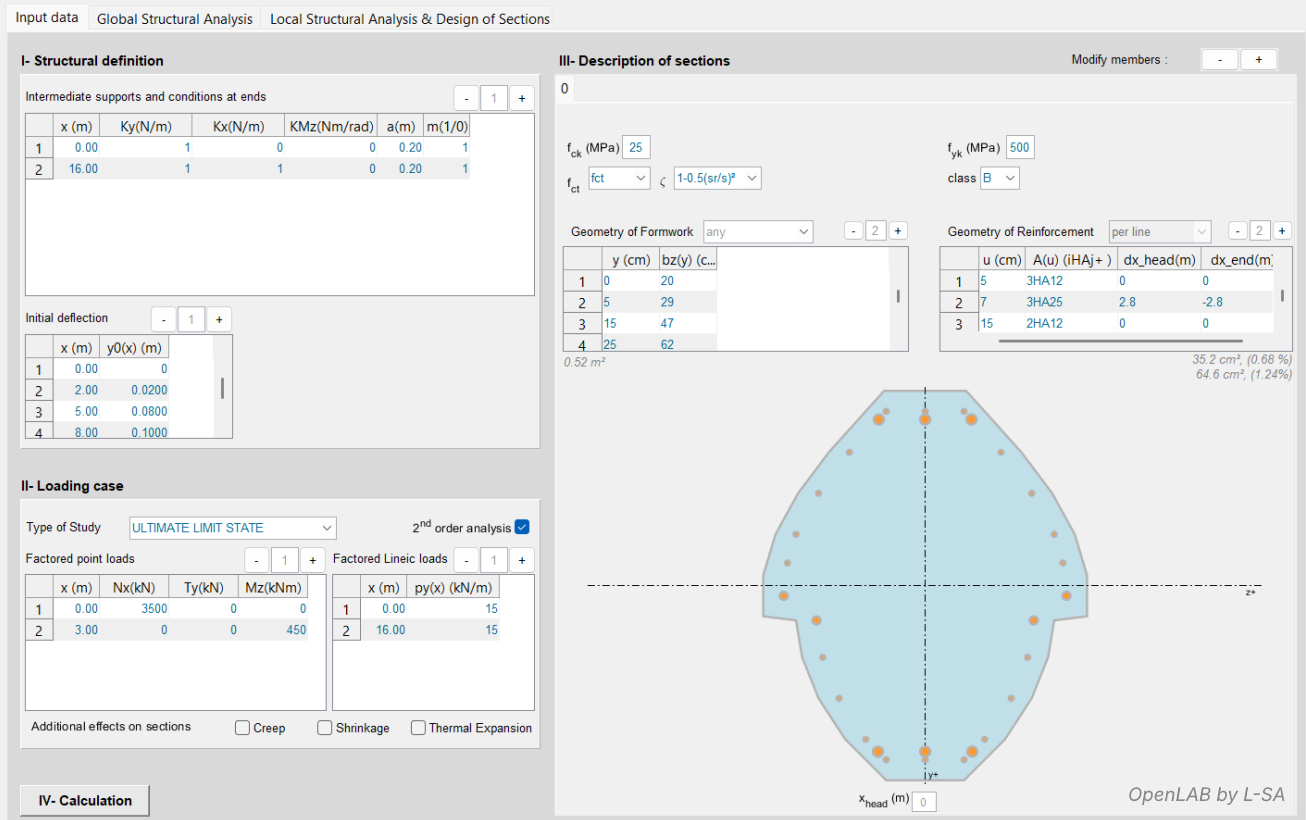Open the Type of Study dropdown

pos(233,528)
